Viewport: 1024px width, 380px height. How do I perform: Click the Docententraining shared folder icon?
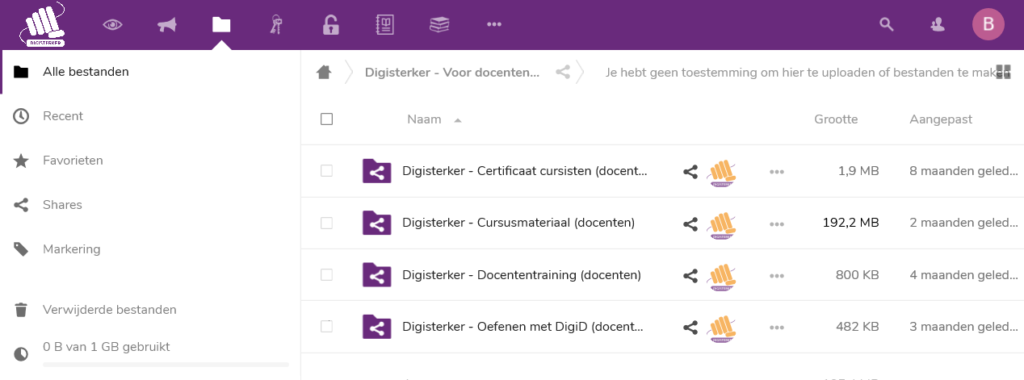pyautogui.click(x=377, y=275)
